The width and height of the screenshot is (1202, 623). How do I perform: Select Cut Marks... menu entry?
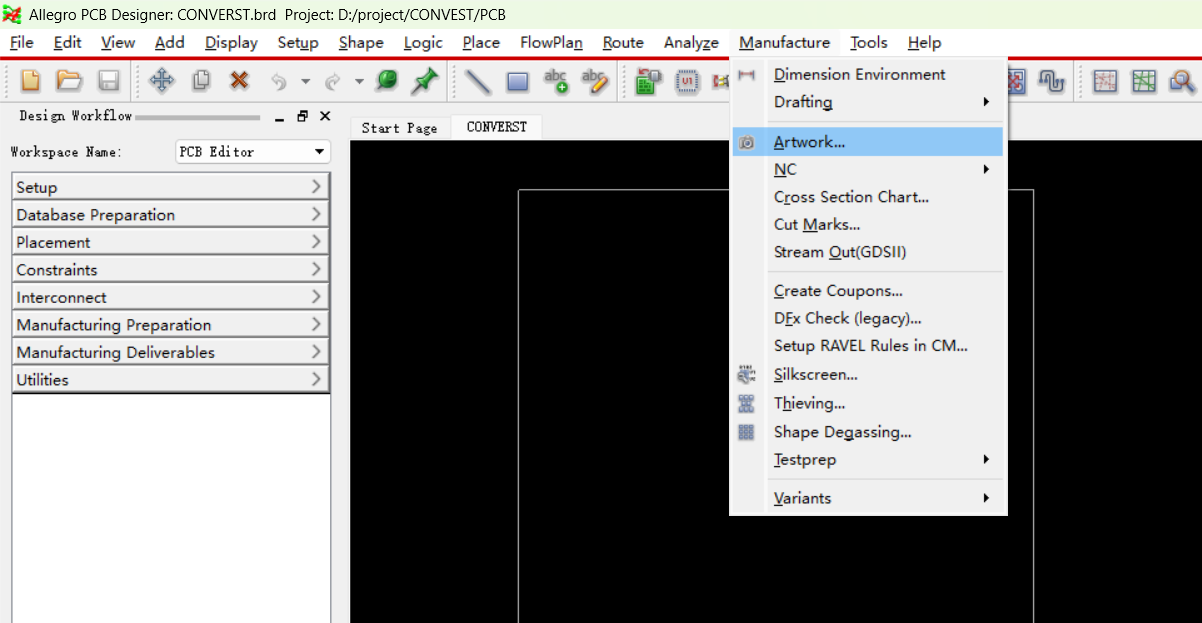coord(868,225)
